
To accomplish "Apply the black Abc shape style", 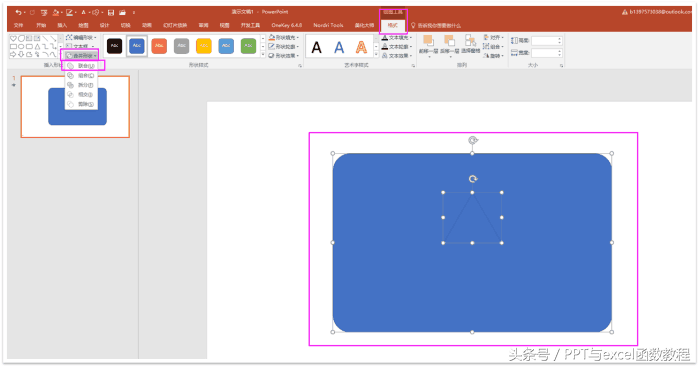I will pos(115,46).
